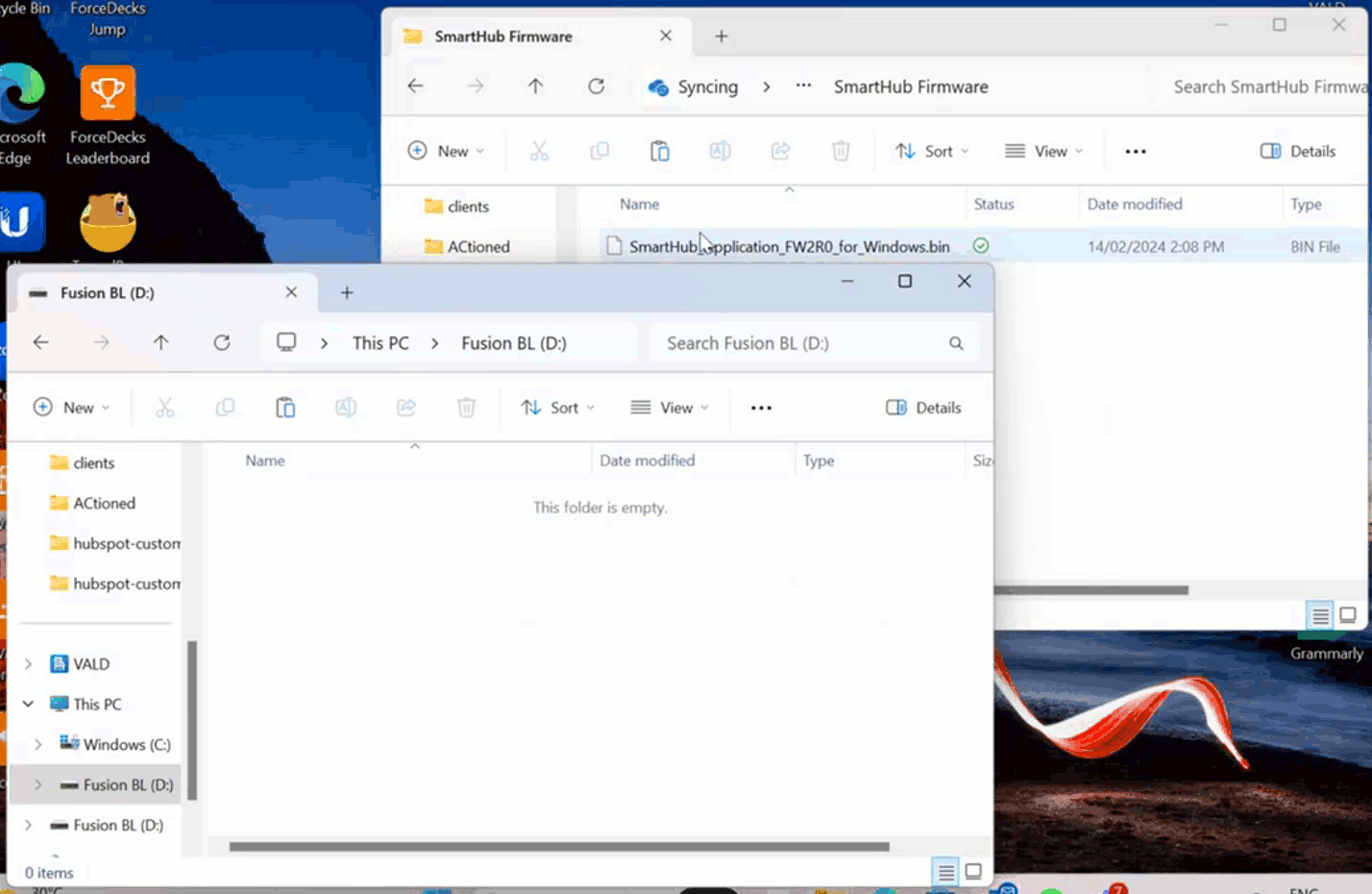Toggle Details pane in Fusion BL window
Image resolution: width=1372 pixels, height=894 pixels.
point(923,408)
